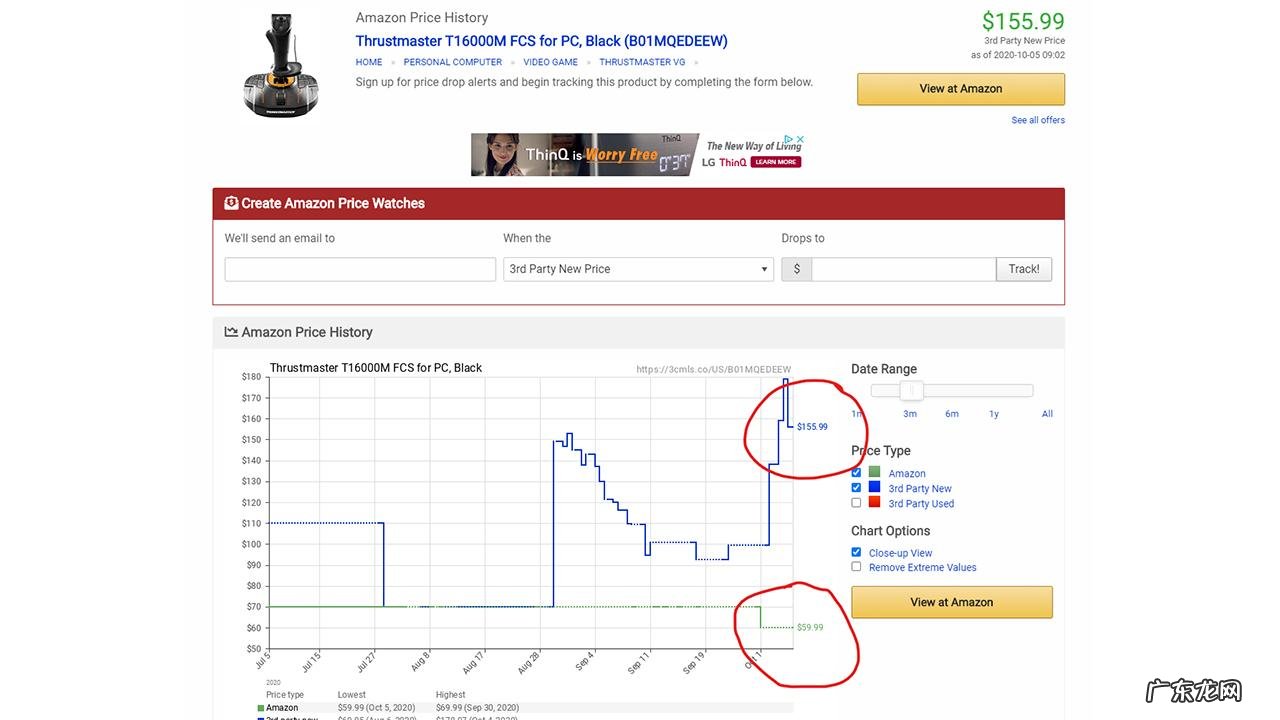The image size is (1280, 720).
Task: Enable the 3rd Party Used checkbox
Action: [856, 503]
